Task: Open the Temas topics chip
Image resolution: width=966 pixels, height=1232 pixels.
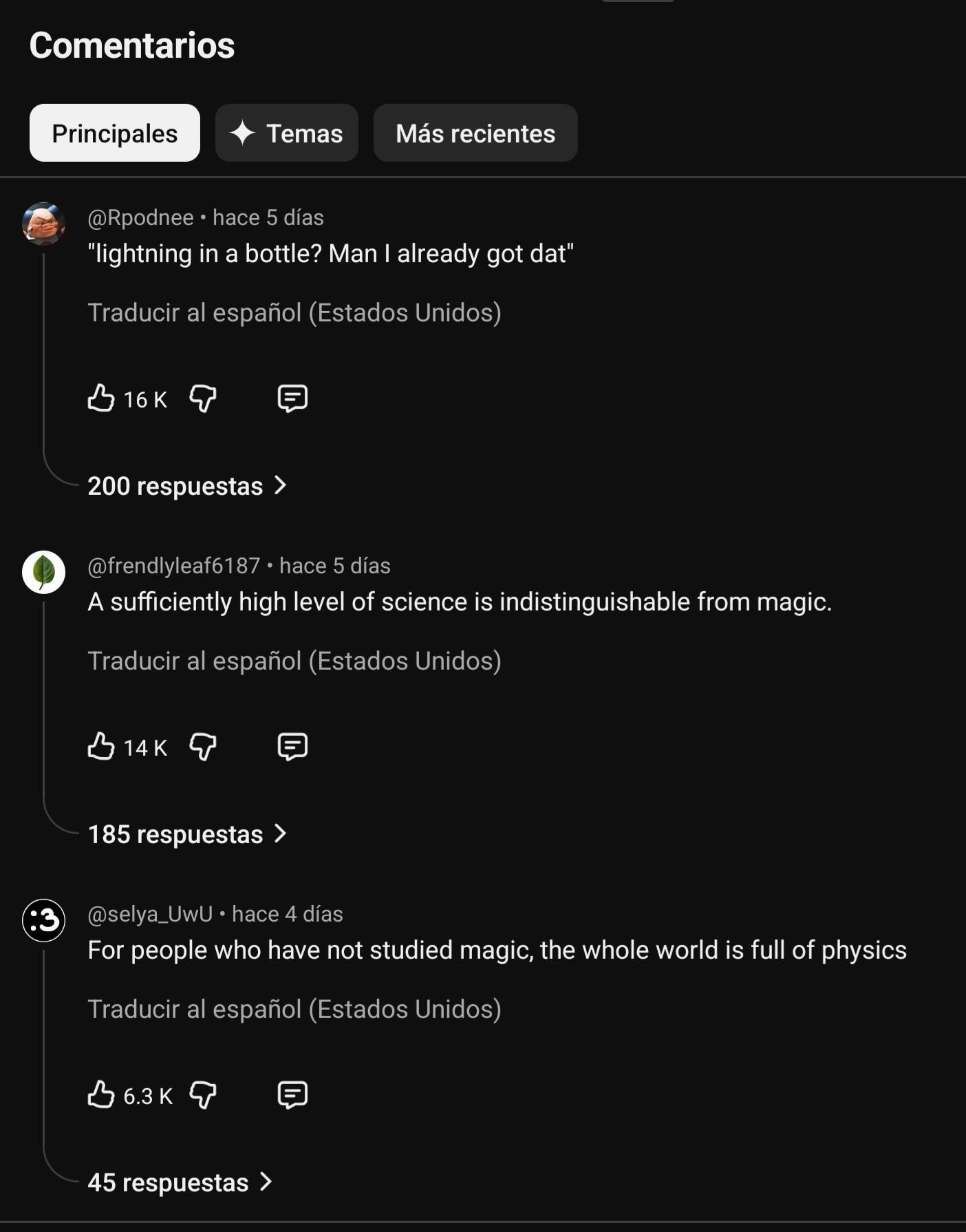Action: (x=287, y=134)
